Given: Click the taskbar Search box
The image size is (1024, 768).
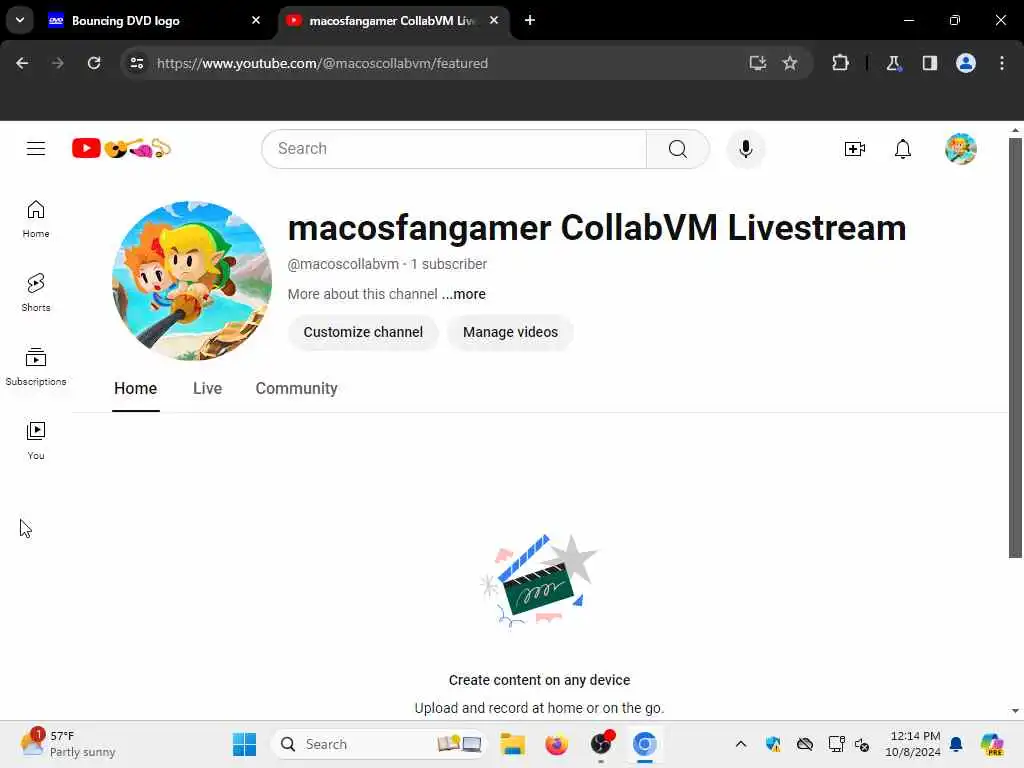Looking at the screenshot, I should pyautogui.click(x=379, y=744).
